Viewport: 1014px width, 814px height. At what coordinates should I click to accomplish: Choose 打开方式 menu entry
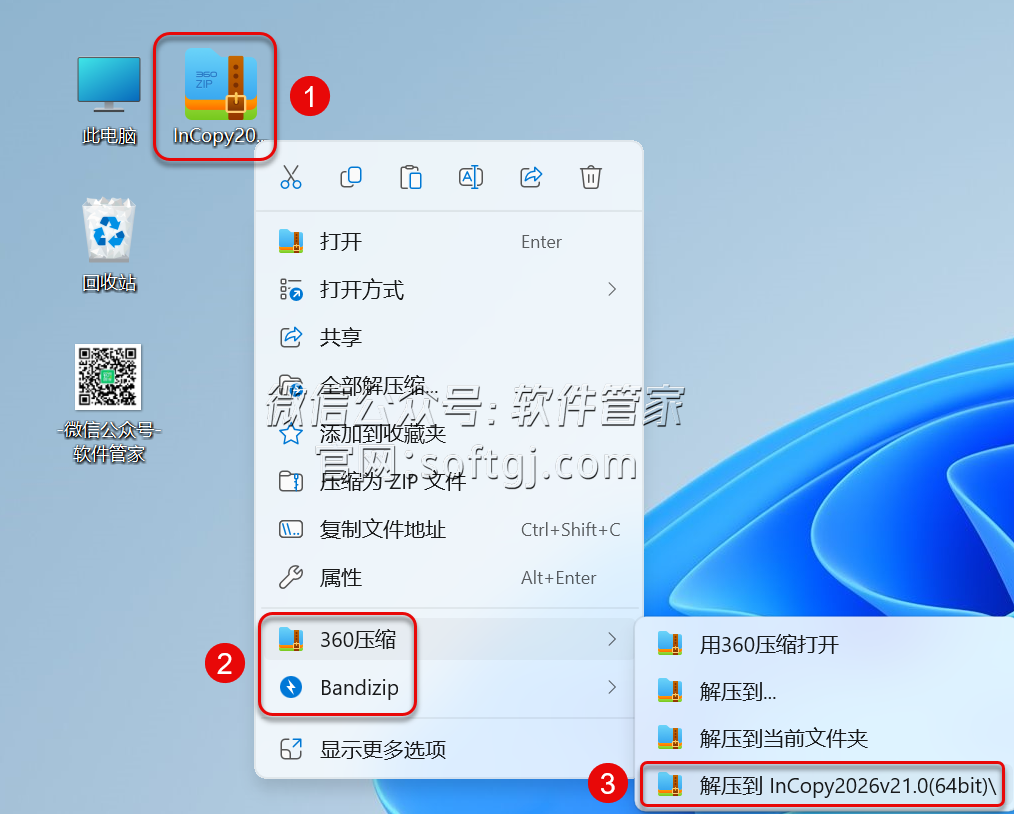click(x=449, y=290)
